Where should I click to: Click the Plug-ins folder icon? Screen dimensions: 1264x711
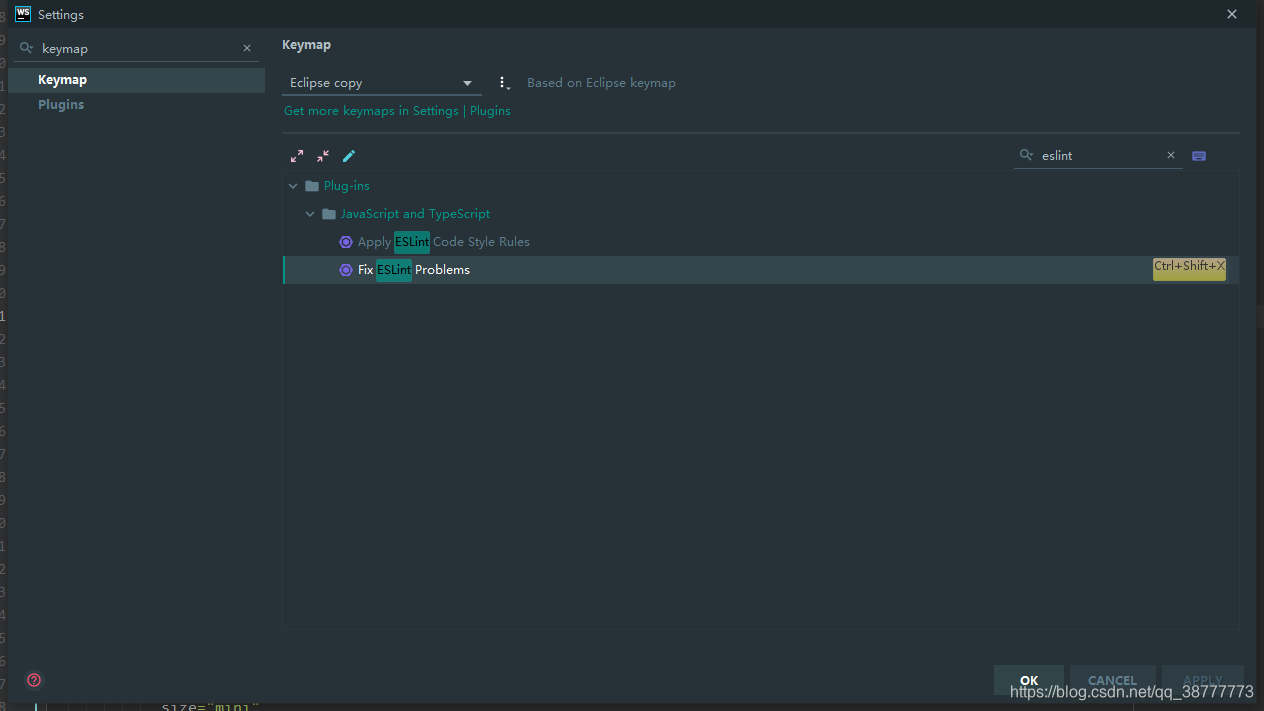[x=312, y=186]
